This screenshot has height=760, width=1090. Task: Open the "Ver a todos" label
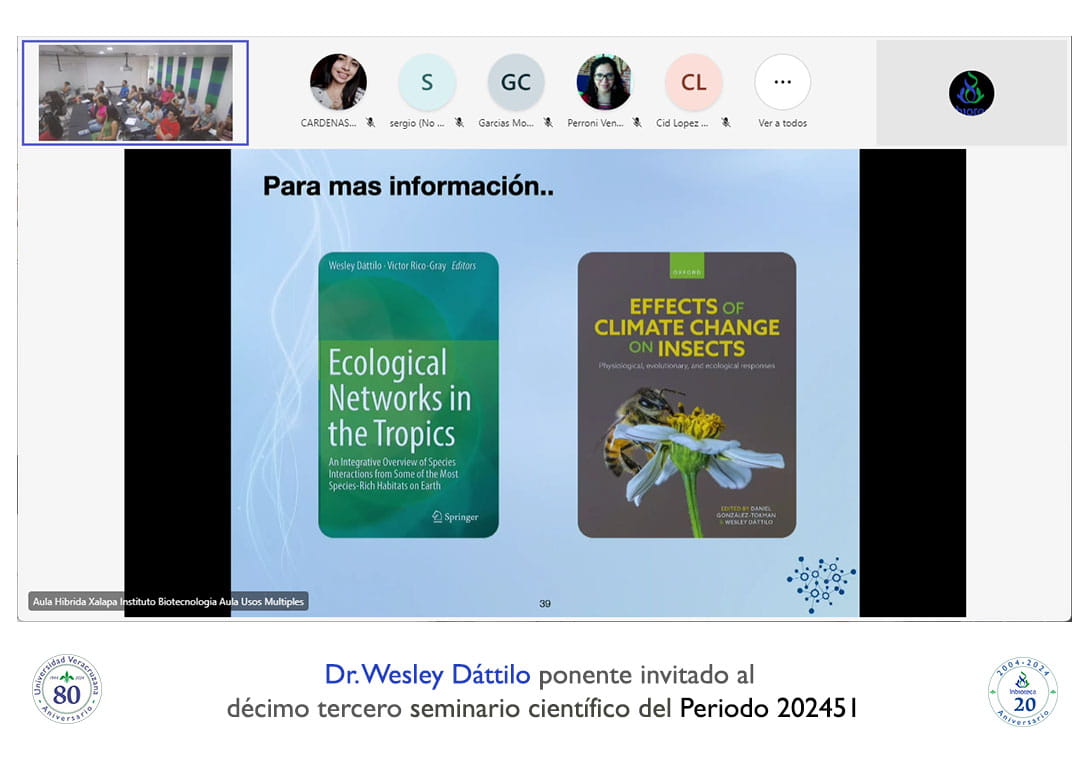782,123
